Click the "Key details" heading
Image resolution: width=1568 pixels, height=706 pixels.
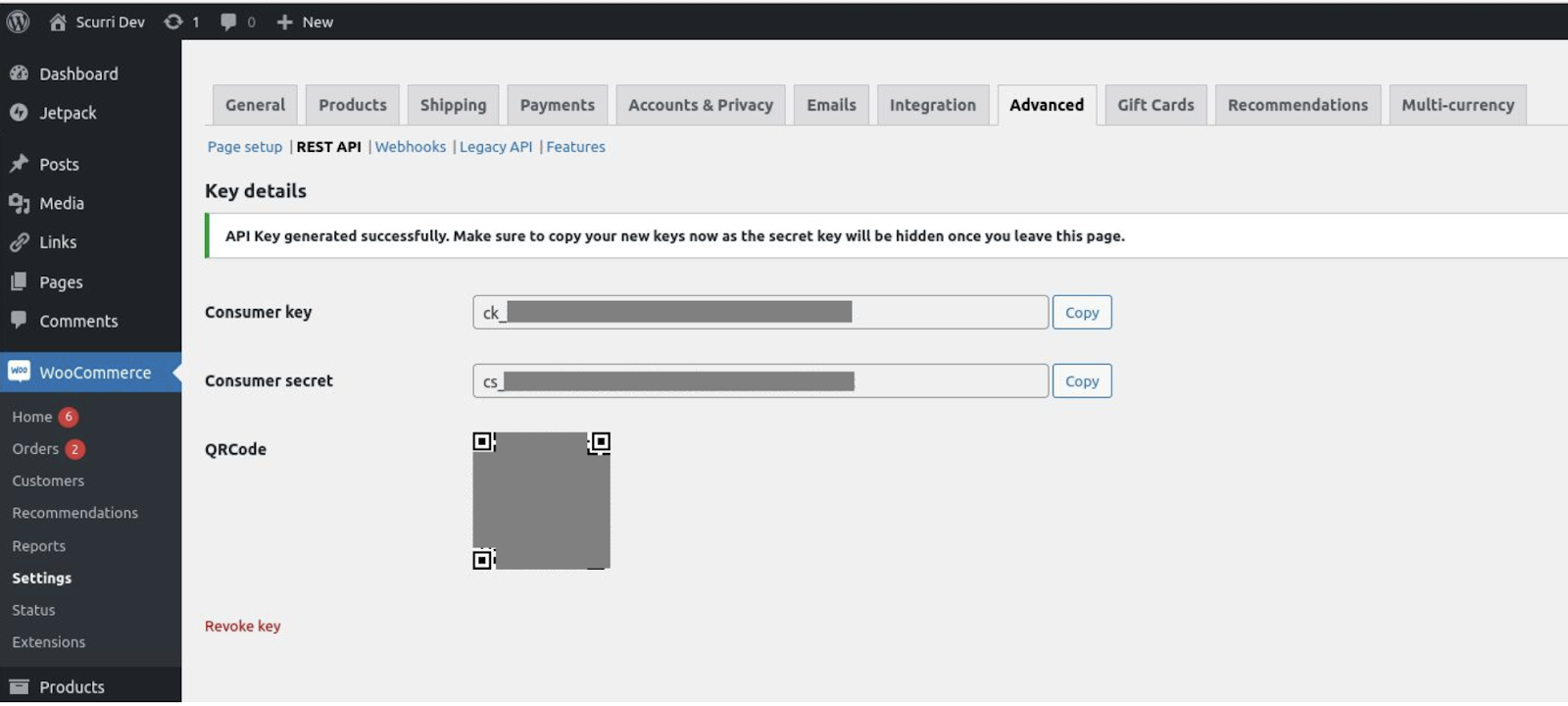click(255, 191)
